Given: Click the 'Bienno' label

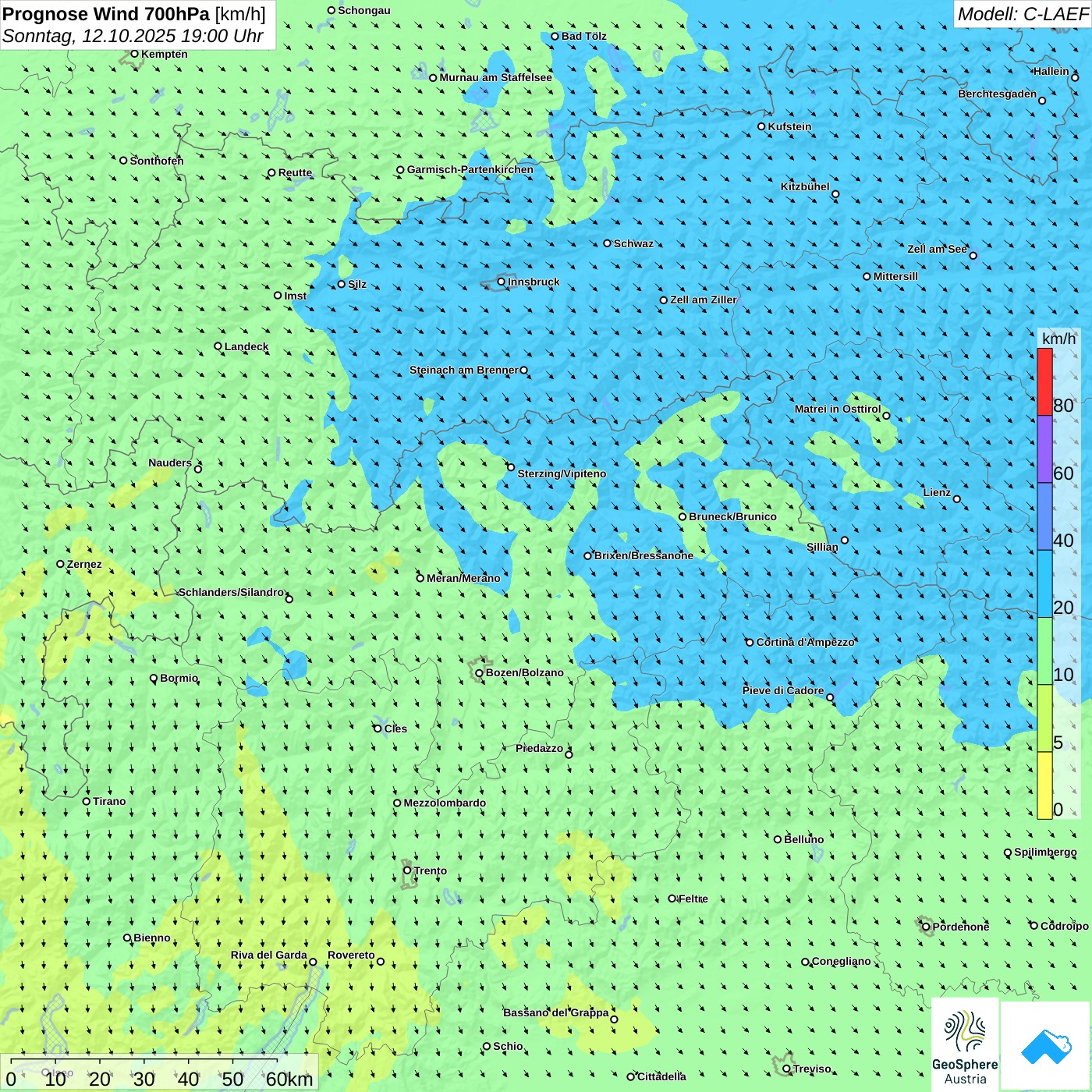Looking at the screenshot, I should [152, 938].
